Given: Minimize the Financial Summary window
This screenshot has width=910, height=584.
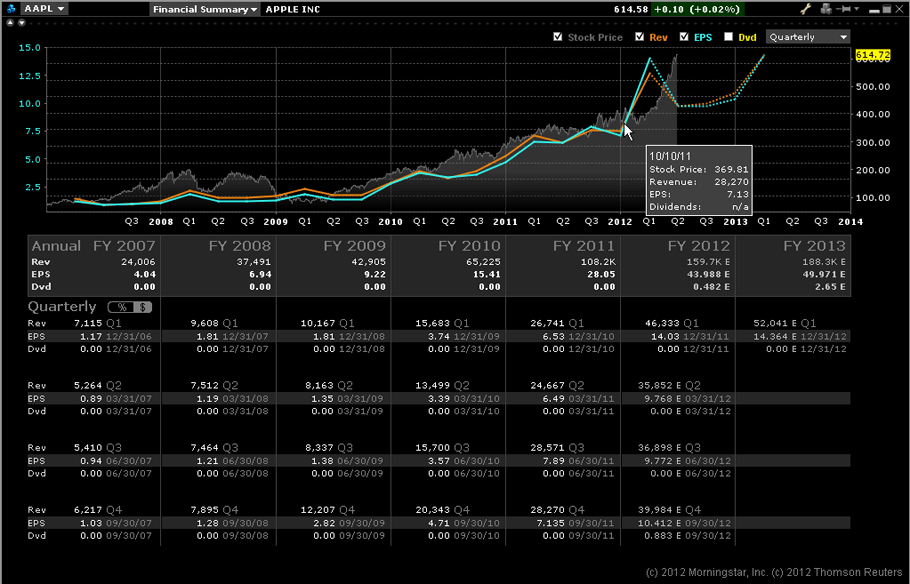Looking at the screenshot, I should pos(875,10).
